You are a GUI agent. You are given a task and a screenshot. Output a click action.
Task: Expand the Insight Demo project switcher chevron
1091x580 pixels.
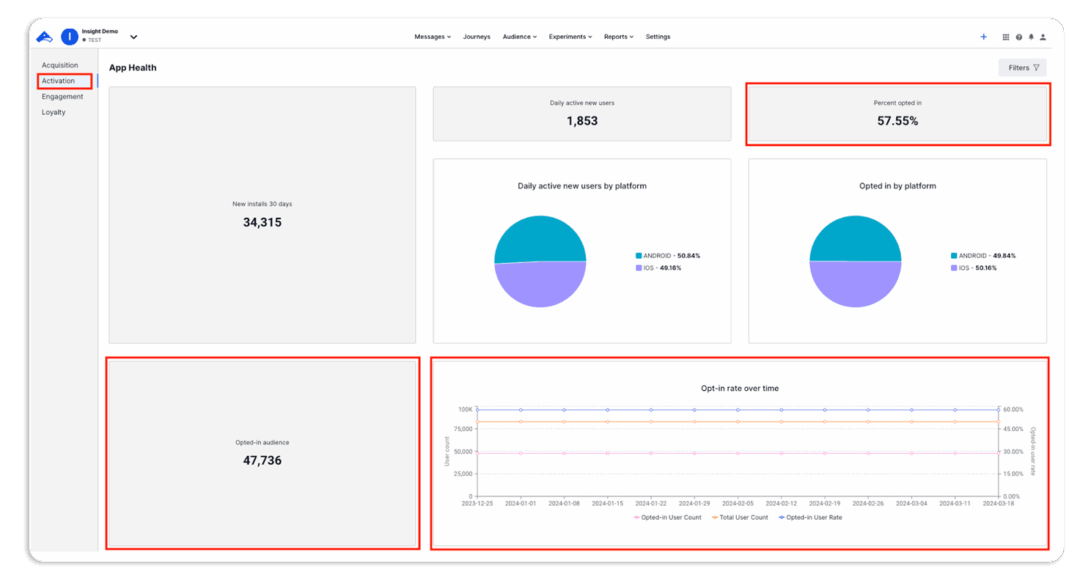click(134, 37)
